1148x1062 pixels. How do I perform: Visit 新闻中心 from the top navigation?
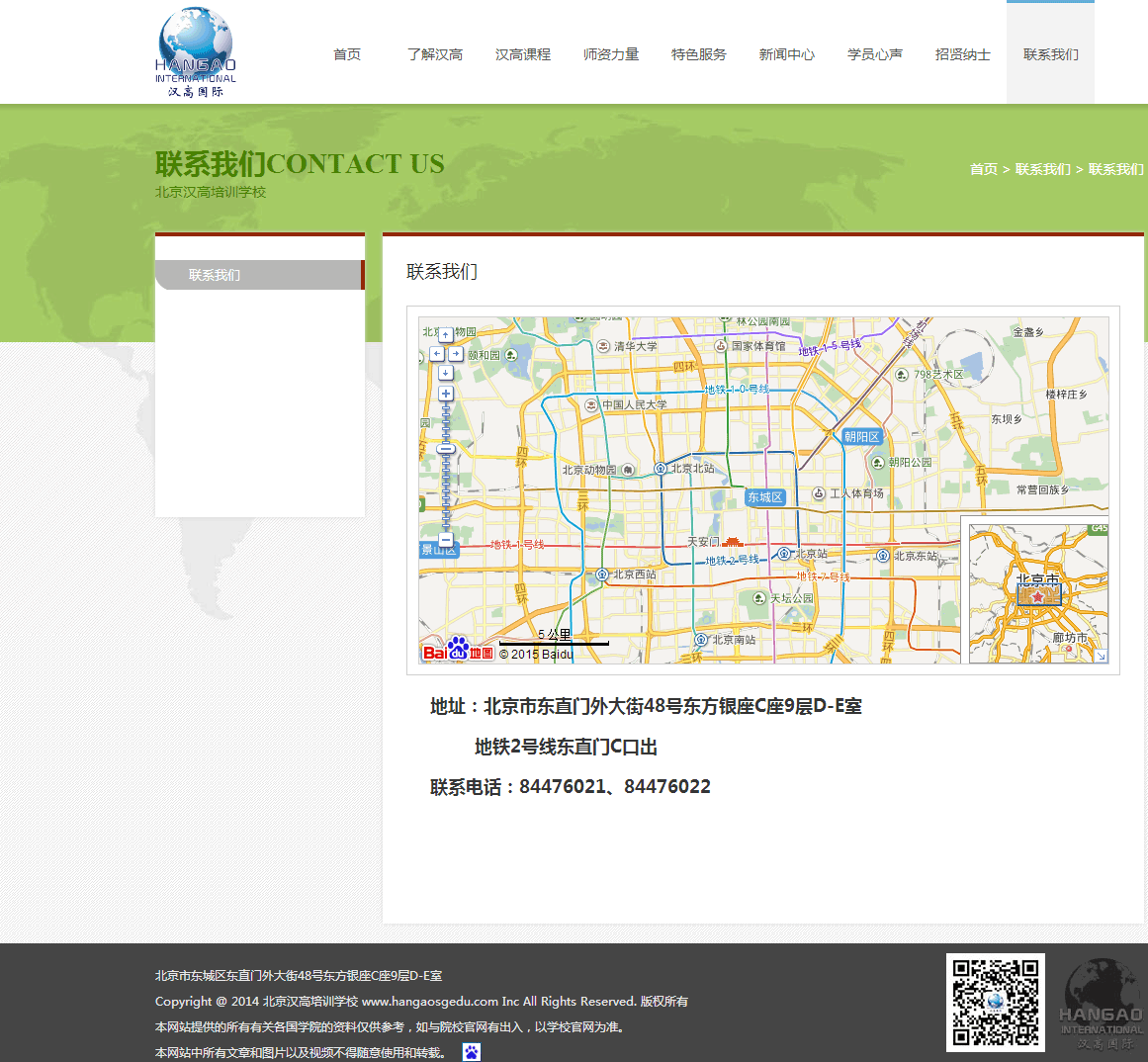[786, 54]
